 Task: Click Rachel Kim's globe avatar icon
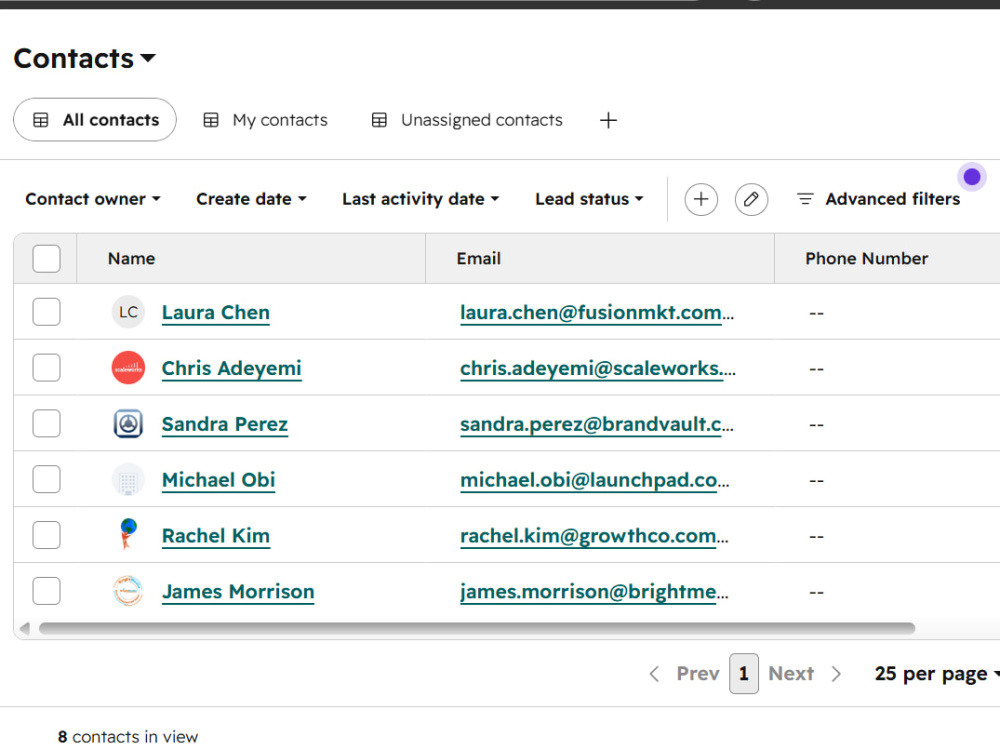point(128,534)
